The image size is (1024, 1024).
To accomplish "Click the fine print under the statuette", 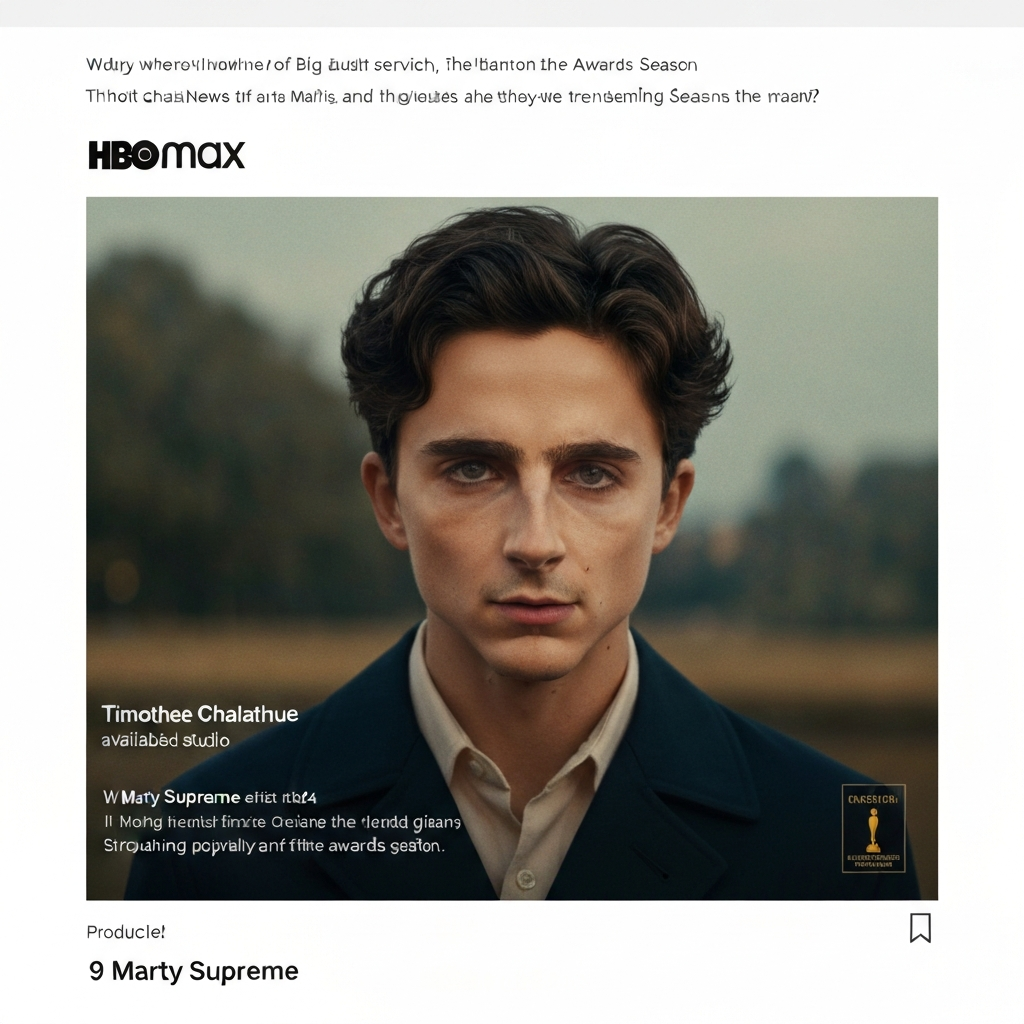I will coord(873,860).
